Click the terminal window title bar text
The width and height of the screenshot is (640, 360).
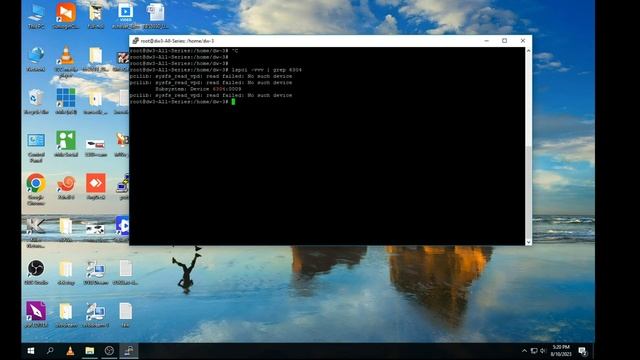coord(177,41)
